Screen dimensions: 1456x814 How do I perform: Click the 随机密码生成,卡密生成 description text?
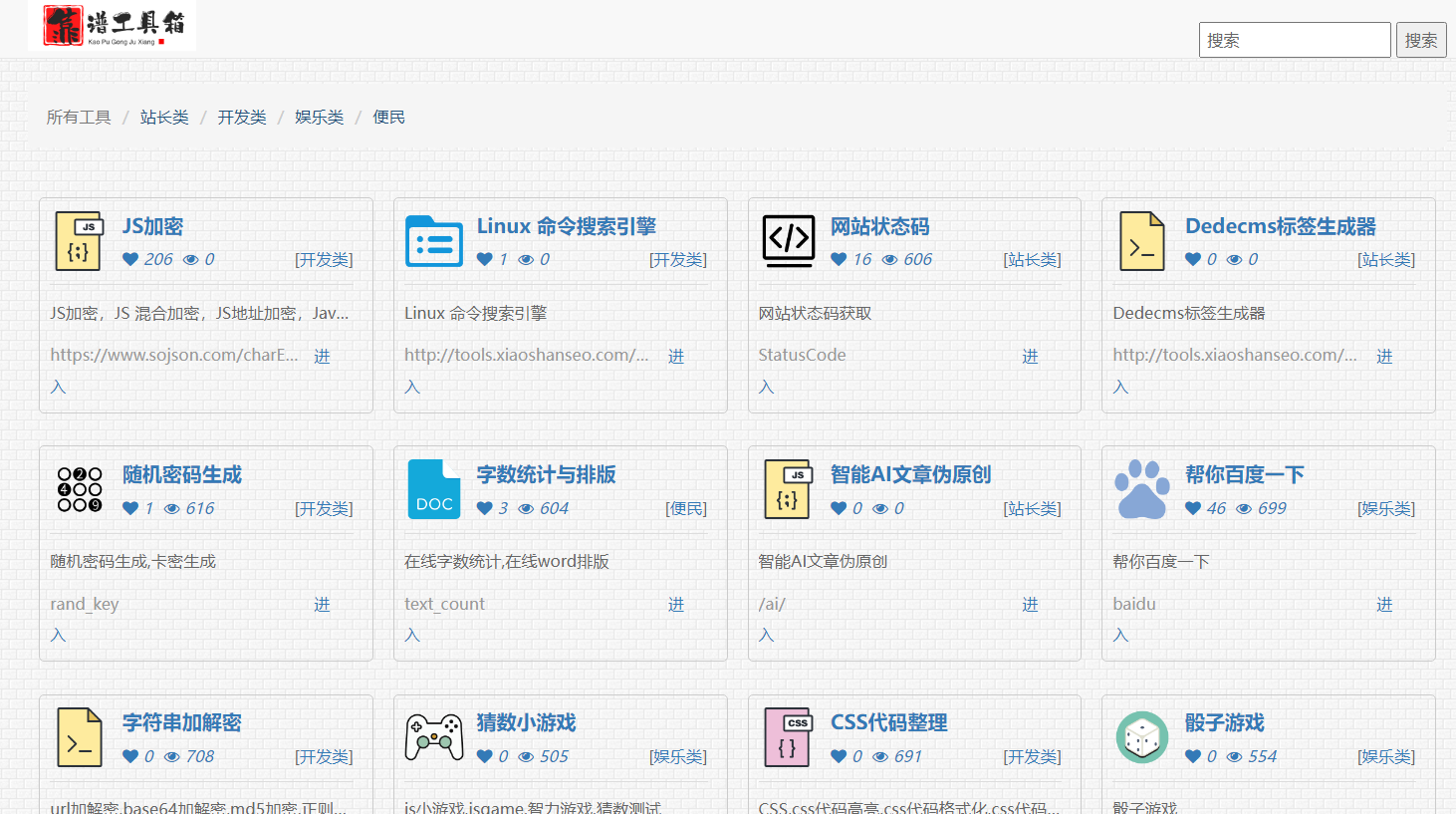click(133, 561)
